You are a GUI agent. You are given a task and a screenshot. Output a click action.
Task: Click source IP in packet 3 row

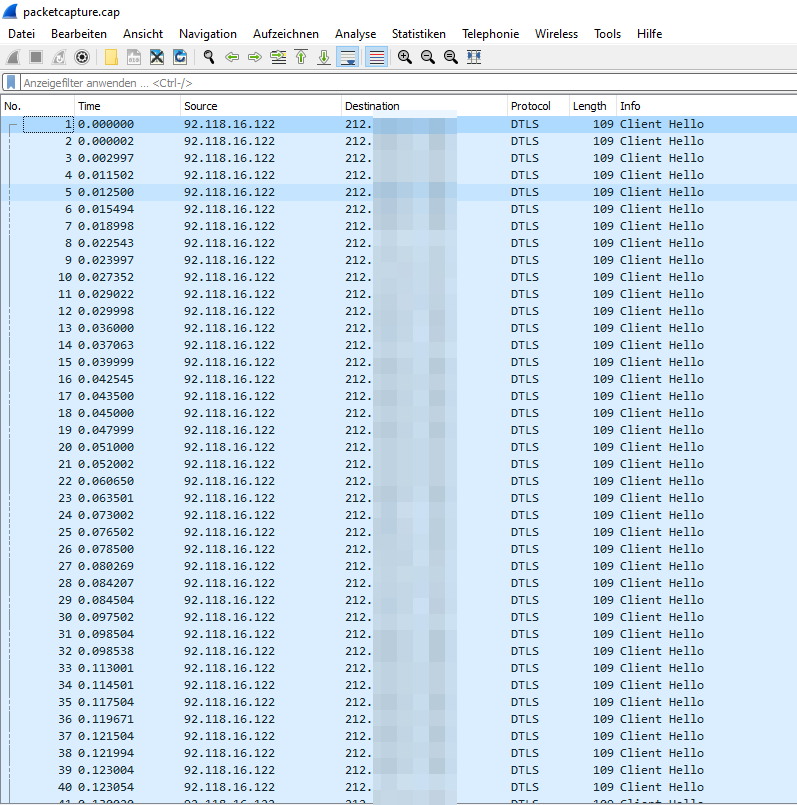(x=229, y=158)
